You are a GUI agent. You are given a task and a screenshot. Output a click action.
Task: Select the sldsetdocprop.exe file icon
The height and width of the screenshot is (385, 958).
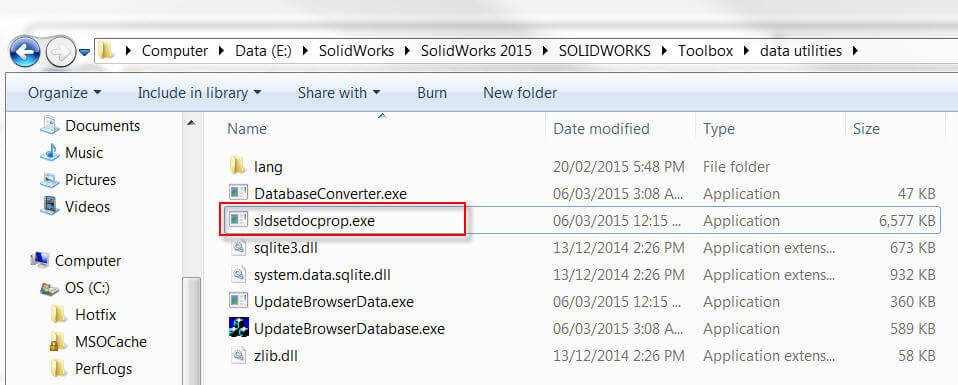pyautogui.click(x=238, y=219)
